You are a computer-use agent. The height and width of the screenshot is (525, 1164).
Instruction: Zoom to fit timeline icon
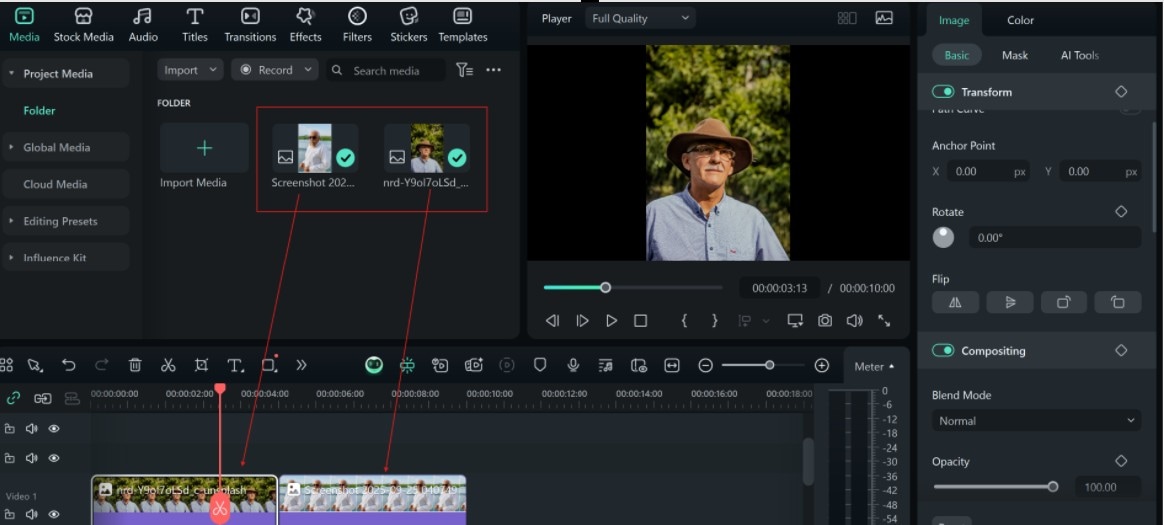coord(672,365)
